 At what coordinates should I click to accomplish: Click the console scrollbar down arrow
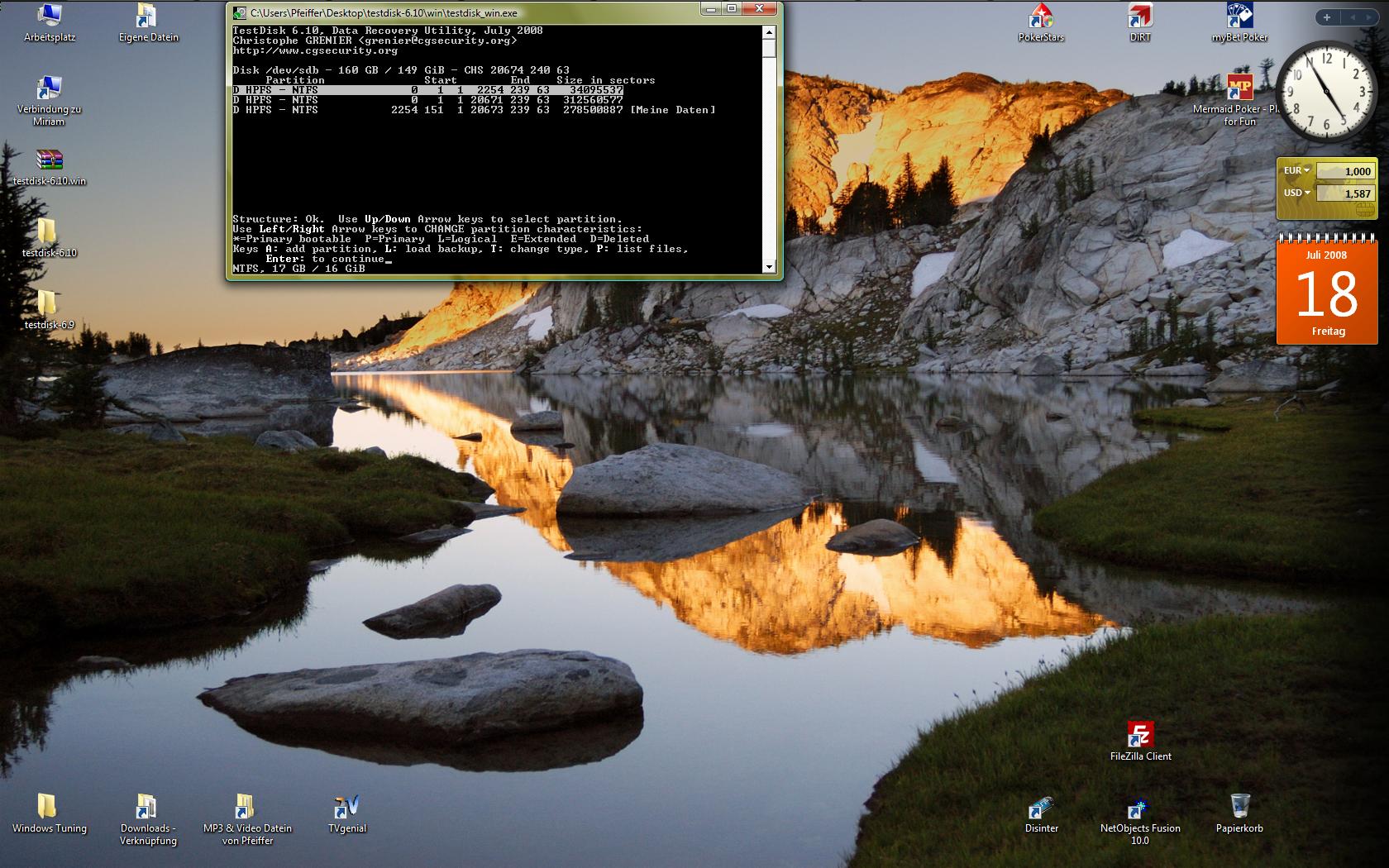[769, 266]
